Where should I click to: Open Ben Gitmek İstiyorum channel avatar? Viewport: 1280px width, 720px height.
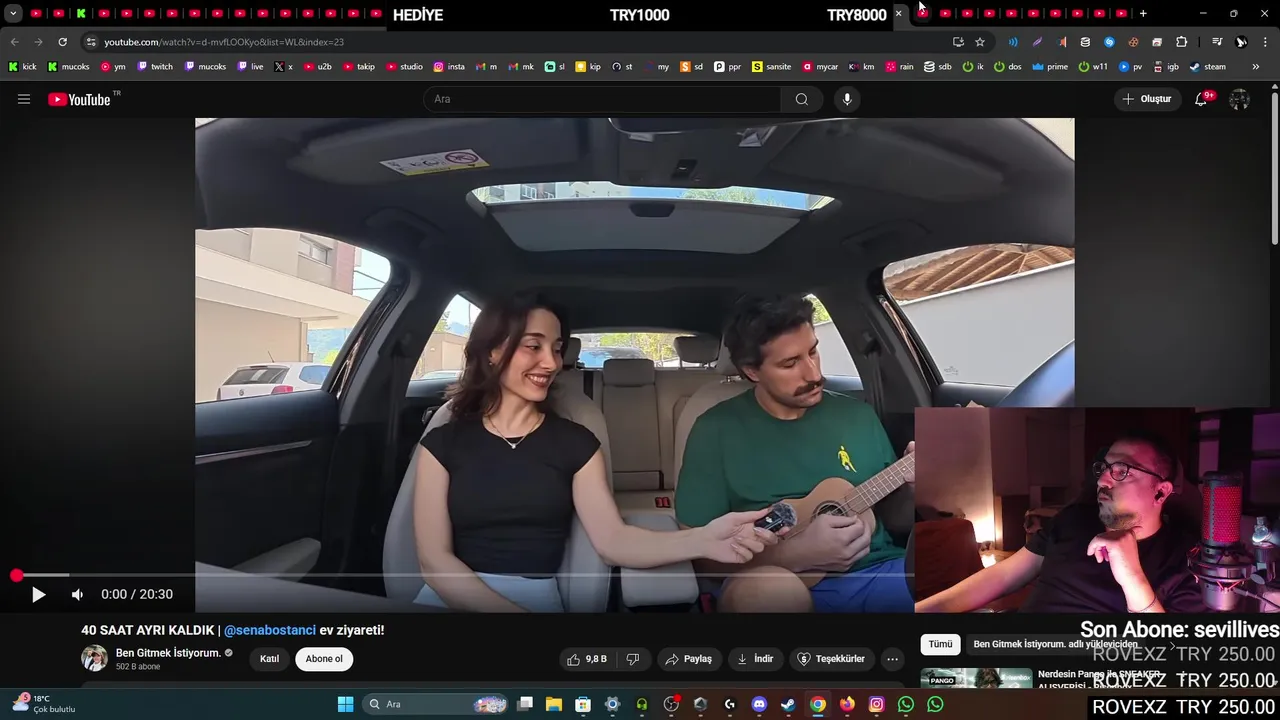pos(94,658)
